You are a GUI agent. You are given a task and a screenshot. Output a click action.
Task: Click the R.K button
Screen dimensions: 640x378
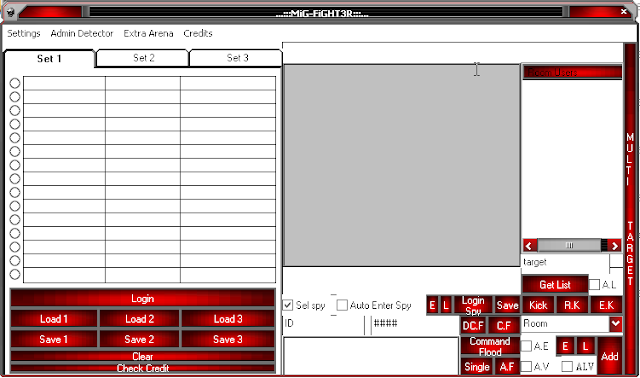coord(572,305)
